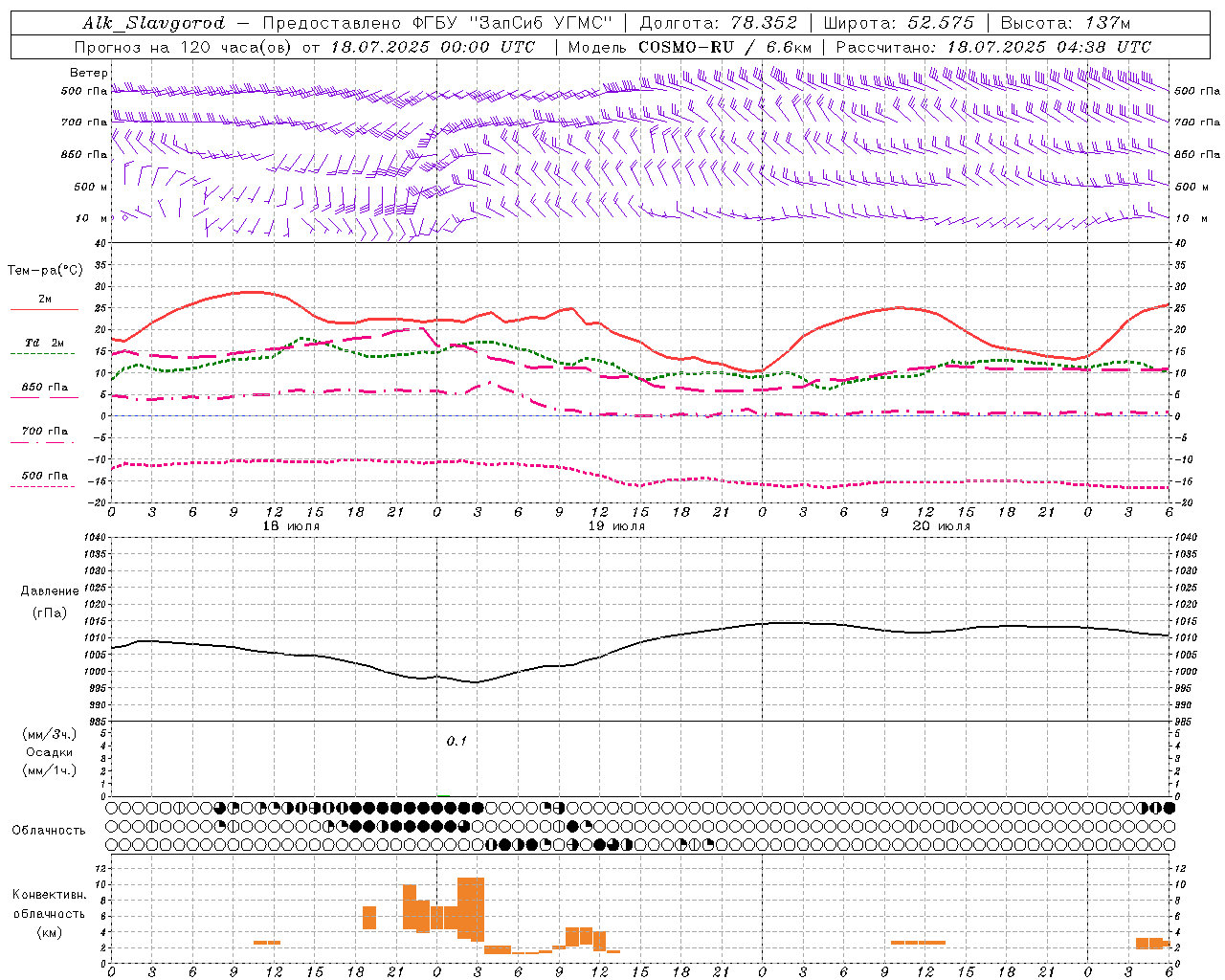Click the Давление panel label
1225x980 pixels.
[x=50, y=591]
